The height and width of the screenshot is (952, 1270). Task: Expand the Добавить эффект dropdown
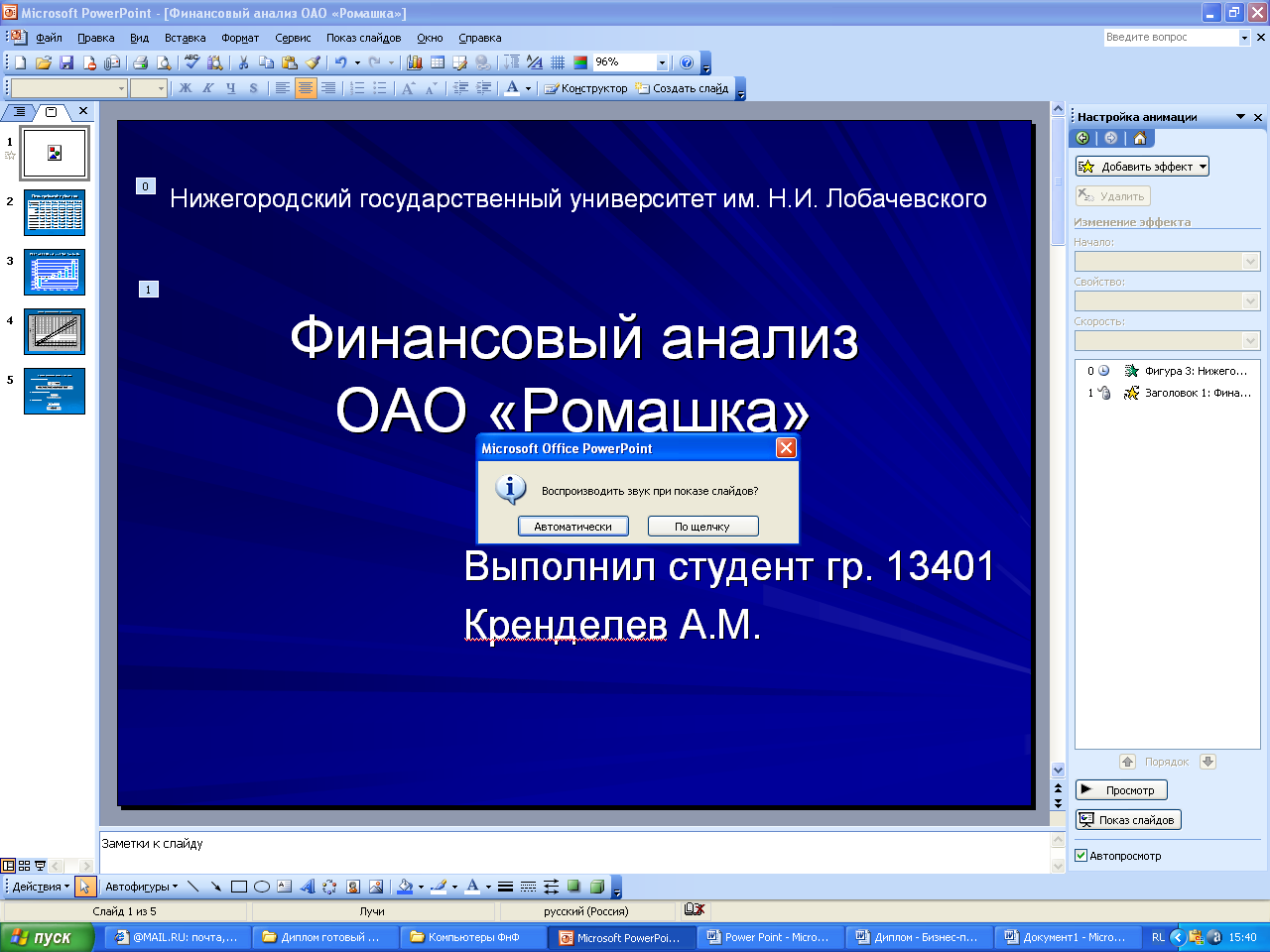(x=1203, y=167)
